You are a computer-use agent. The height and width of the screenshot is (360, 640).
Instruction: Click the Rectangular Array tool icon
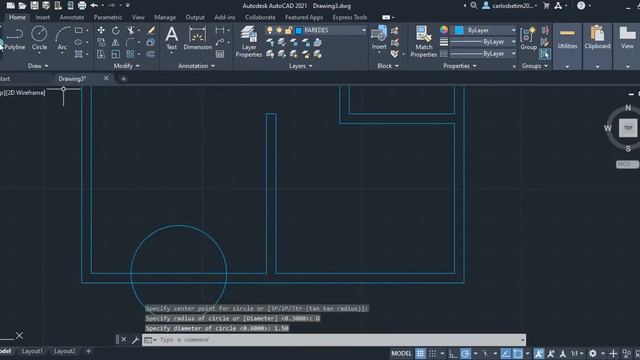point(131,54)
